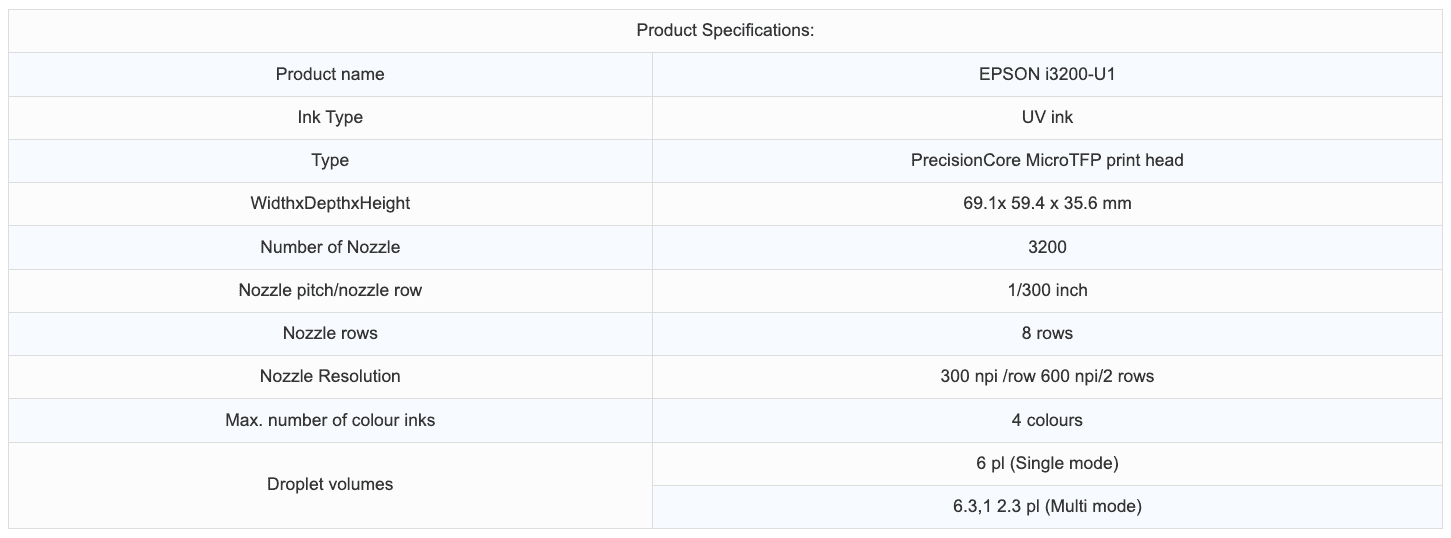Select the Nozzle Resolution label
Viewport: 1451px width, 538px height.
click(330, 376)
